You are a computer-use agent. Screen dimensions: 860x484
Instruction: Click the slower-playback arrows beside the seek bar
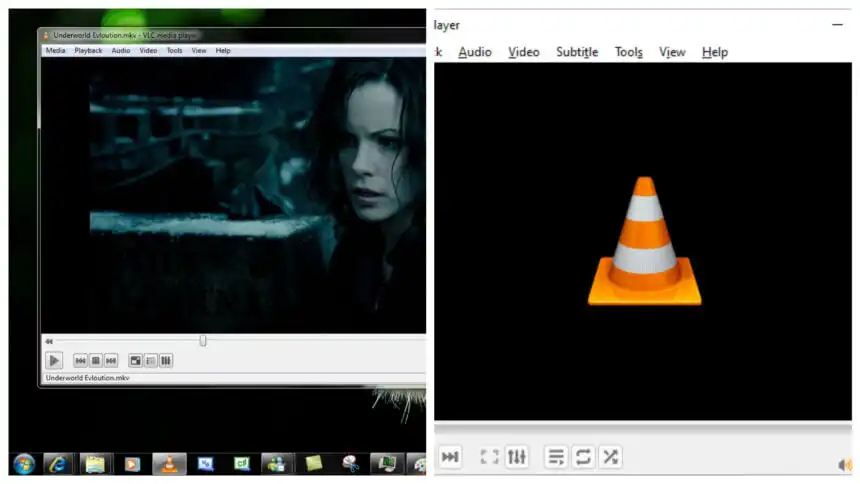tap(49, 341)
